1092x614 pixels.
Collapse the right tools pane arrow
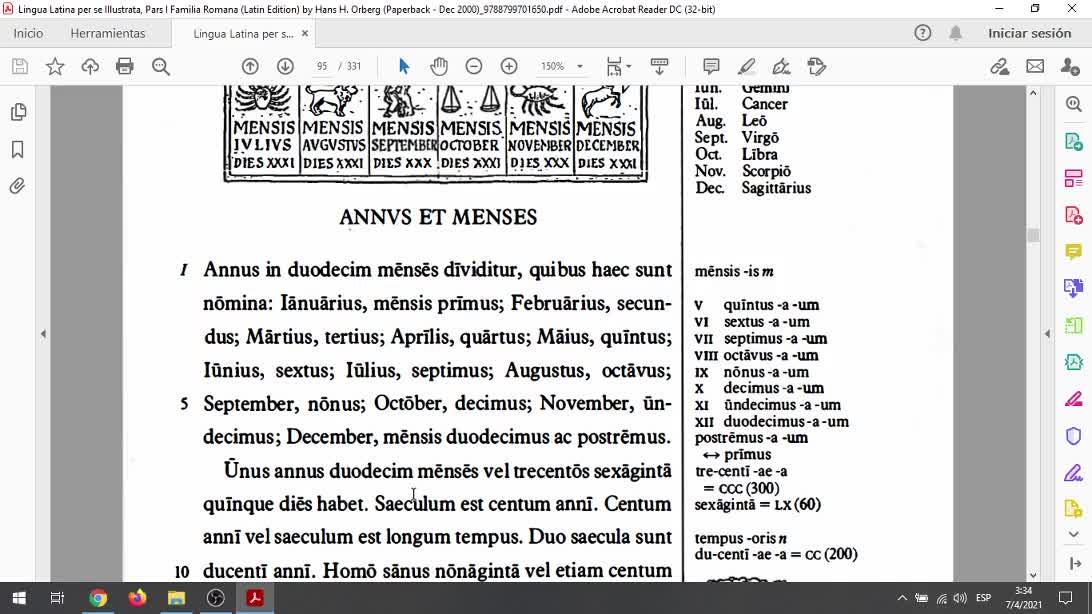1047,334
